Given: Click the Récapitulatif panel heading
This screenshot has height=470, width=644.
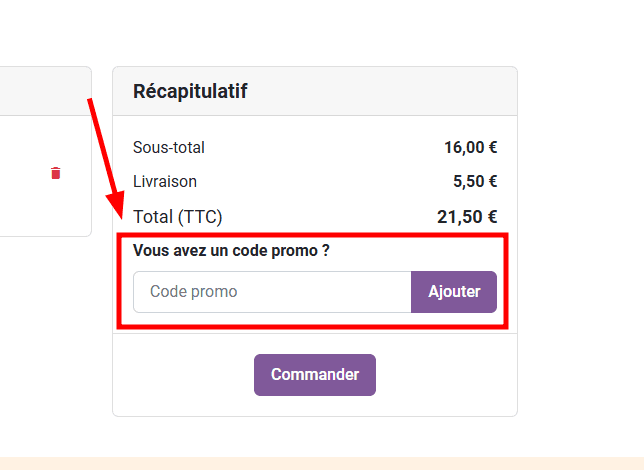Looking at the screenshot, I should tap(190, 91).
